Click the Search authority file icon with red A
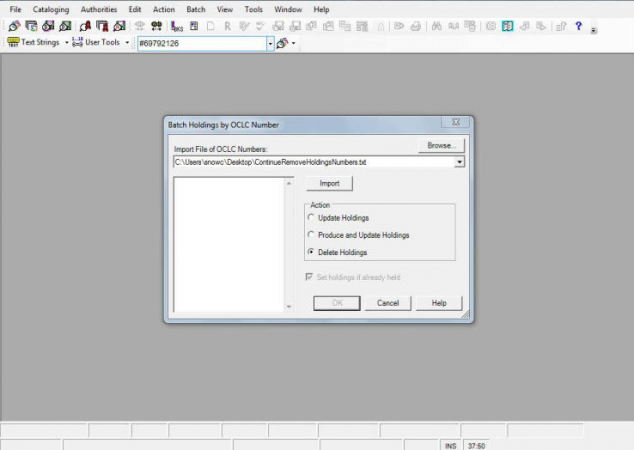Viewport: 634px width, 450px height. click(85, 26)
